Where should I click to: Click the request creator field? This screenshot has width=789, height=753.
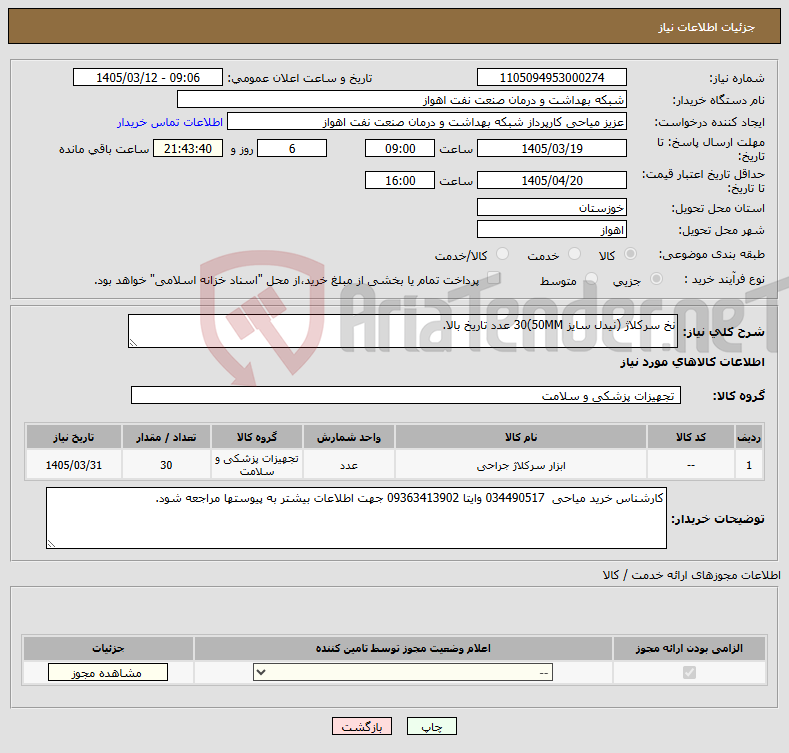click(427, 122)
